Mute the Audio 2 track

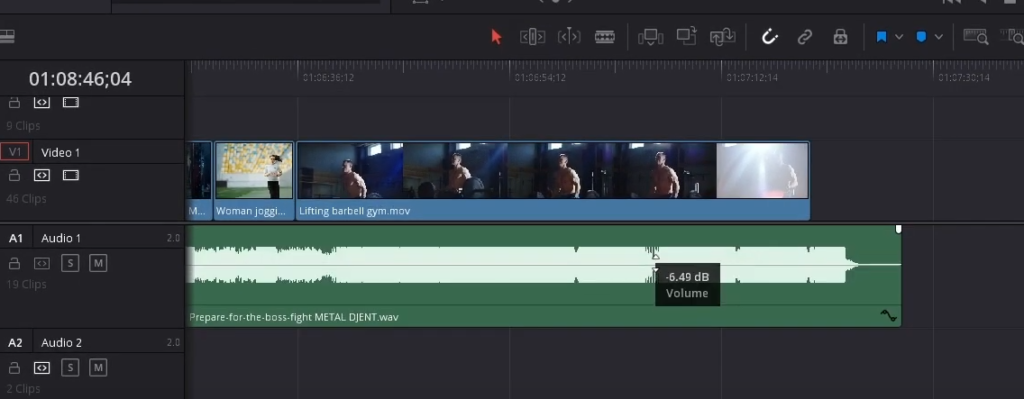(98, 368)
